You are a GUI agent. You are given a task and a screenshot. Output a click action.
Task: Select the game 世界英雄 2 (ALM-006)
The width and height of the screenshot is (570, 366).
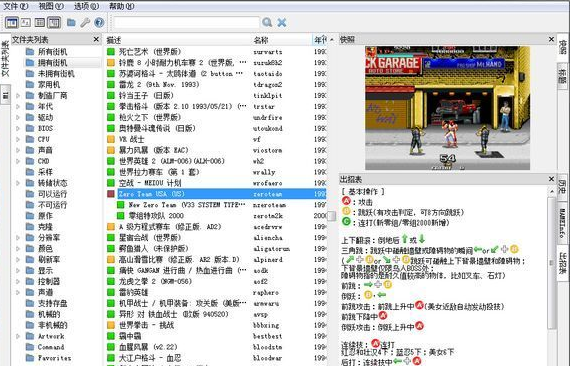pos(172,161)
